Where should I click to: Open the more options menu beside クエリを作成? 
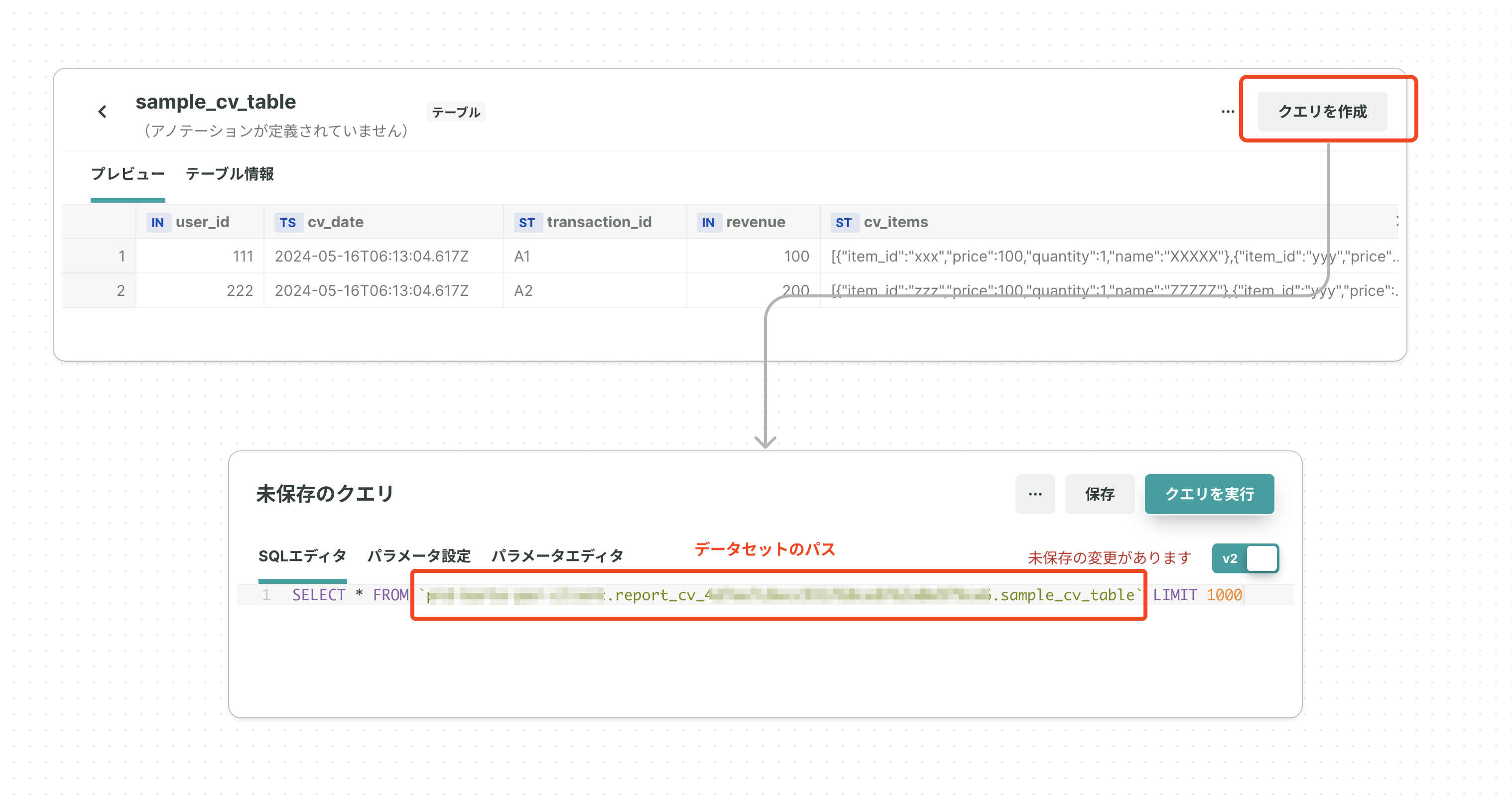(1227, 112)
